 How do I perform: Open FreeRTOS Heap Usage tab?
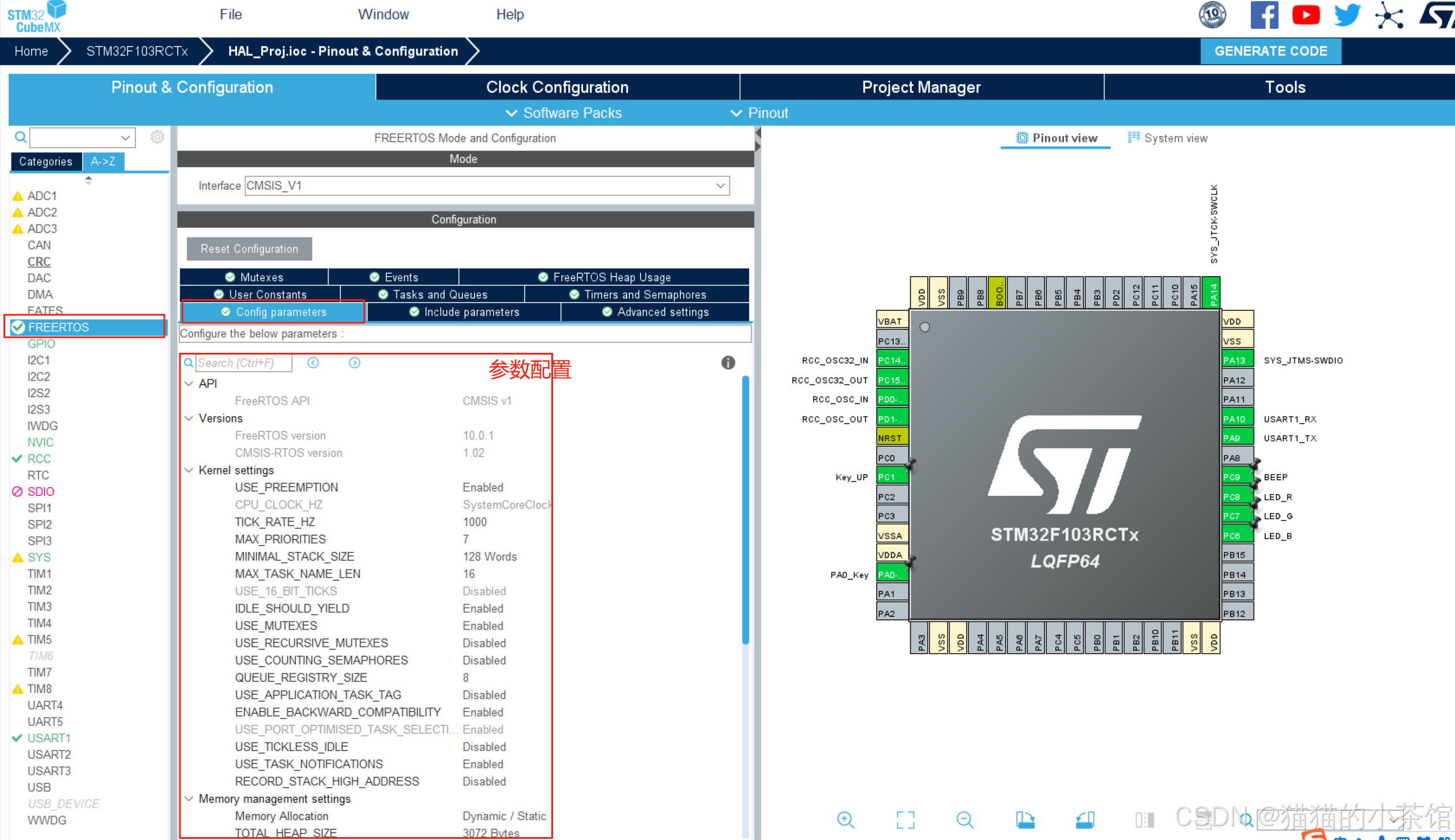(604, 277)
